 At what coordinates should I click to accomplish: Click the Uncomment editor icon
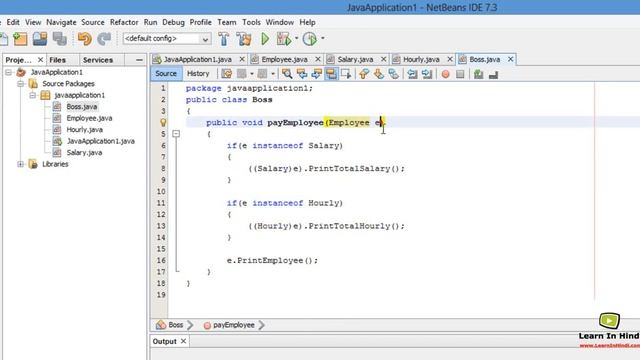point(493,74)
